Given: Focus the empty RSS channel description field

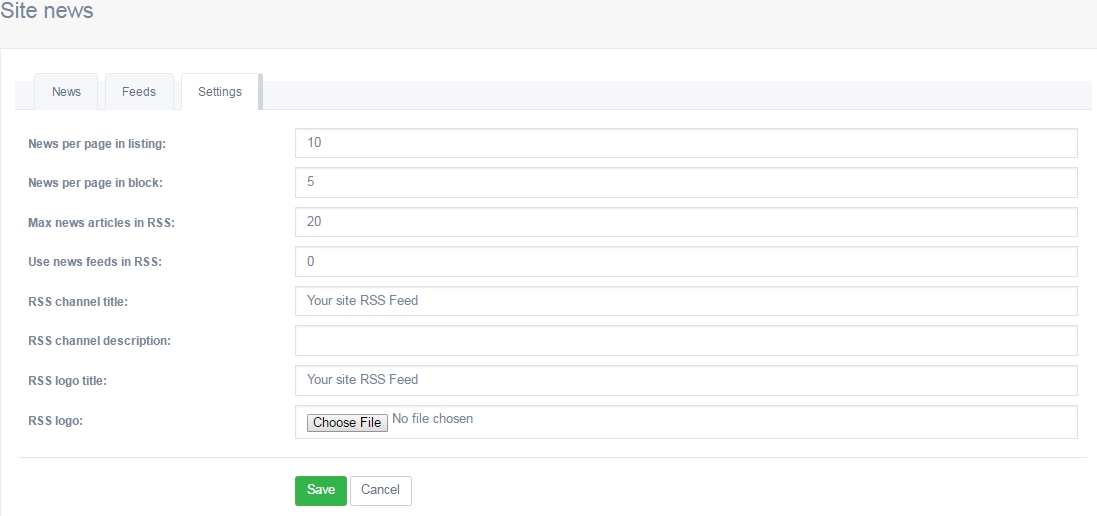Looking at the screenshot, I should (686, 341).
